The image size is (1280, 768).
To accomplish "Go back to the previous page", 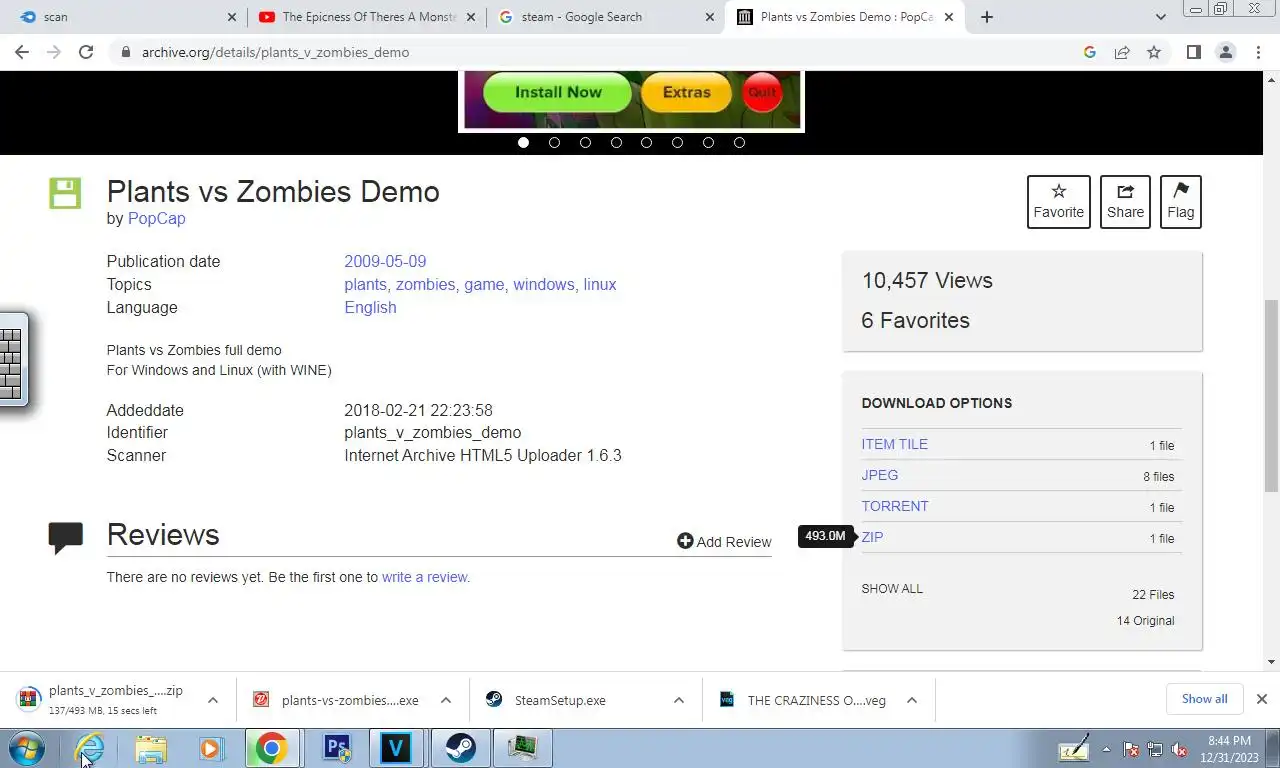I will coord(22,52).
